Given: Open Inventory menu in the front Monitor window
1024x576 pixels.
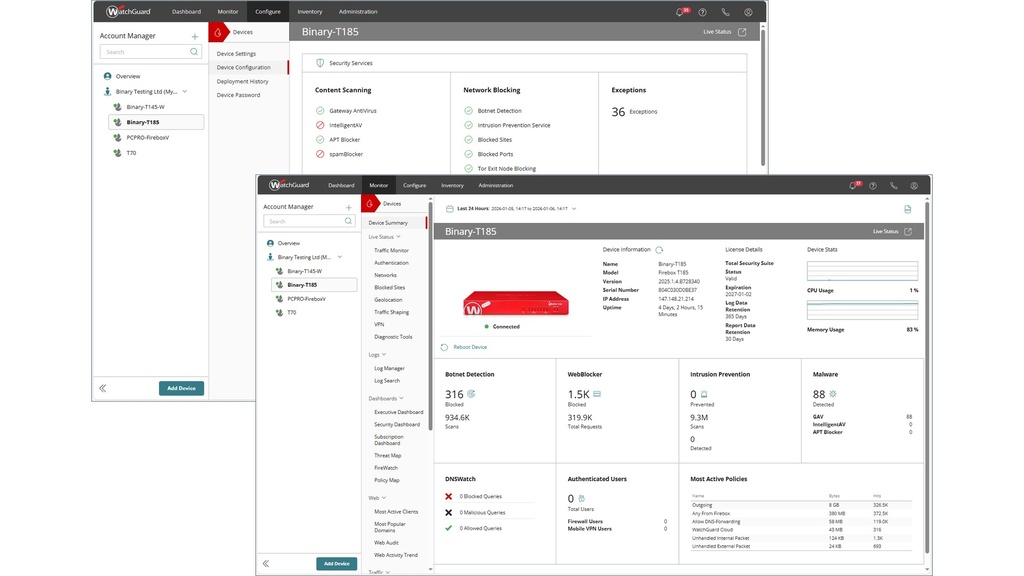Looking at the screenshot, I should 452,185.
